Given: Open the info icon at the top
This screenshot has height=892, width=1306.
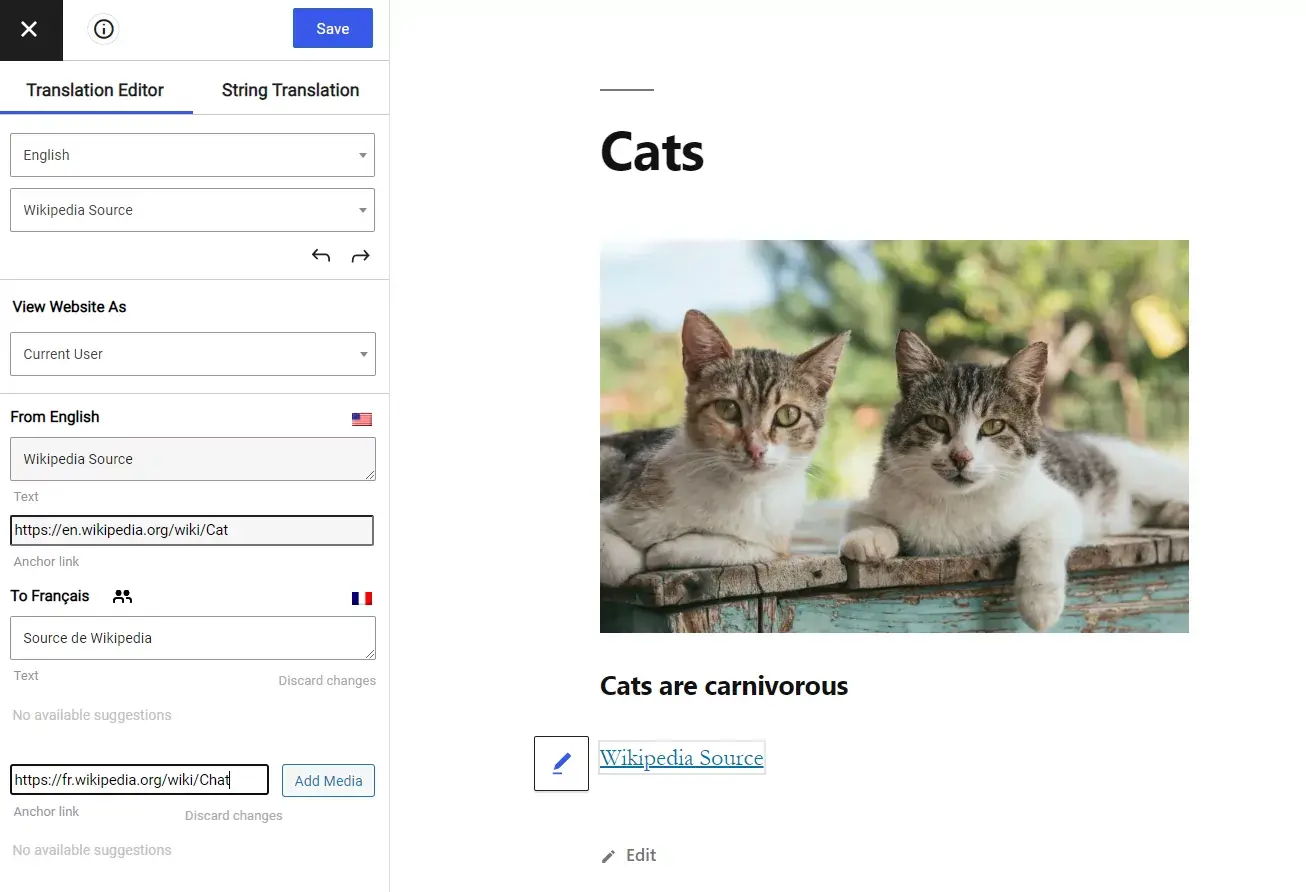Looking at the screenshot, I should 103,30.
